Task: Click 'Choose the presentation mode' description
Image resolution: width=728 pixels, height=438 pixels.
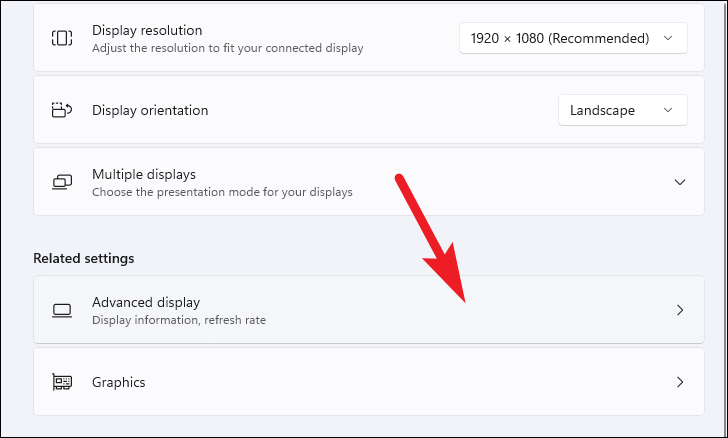Action: click(x=222, y=192)
